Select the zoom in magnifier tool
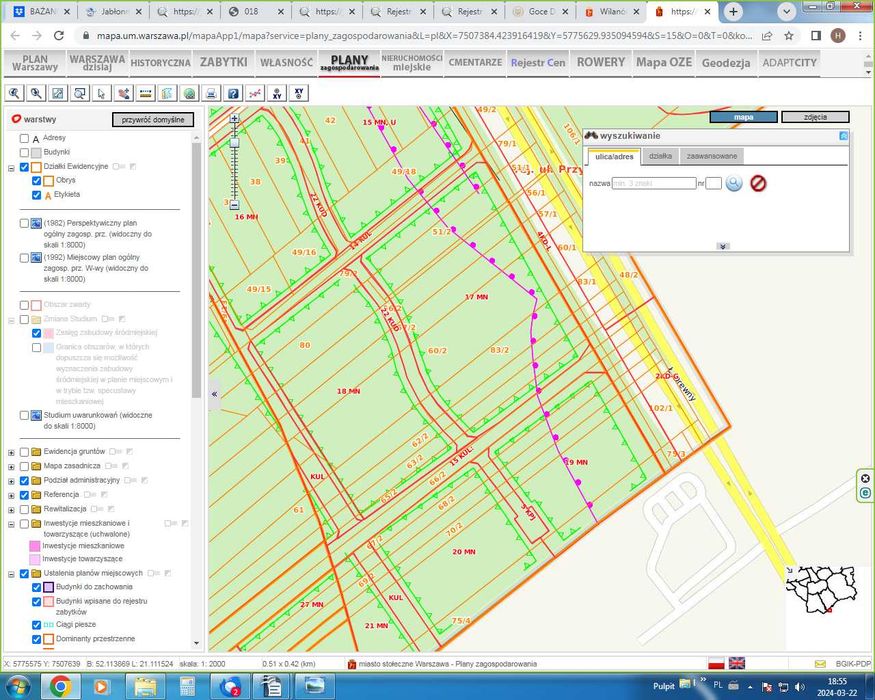The height and width of the screenshot is (700, 875). [14, 93]
